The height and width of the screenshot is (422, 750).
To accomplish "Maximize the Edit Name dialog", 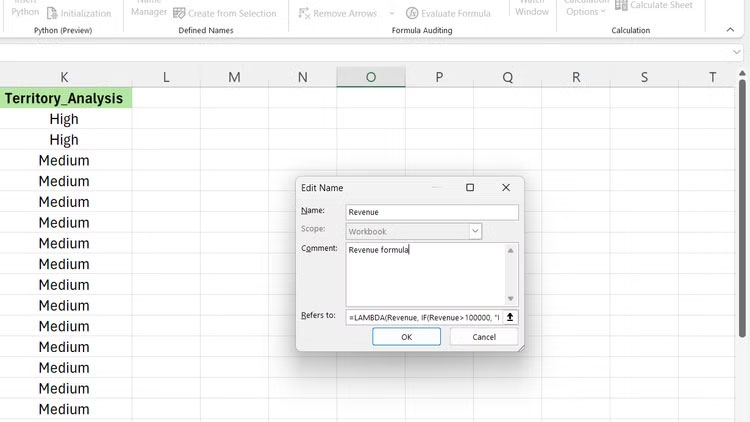I will point(470,187).
